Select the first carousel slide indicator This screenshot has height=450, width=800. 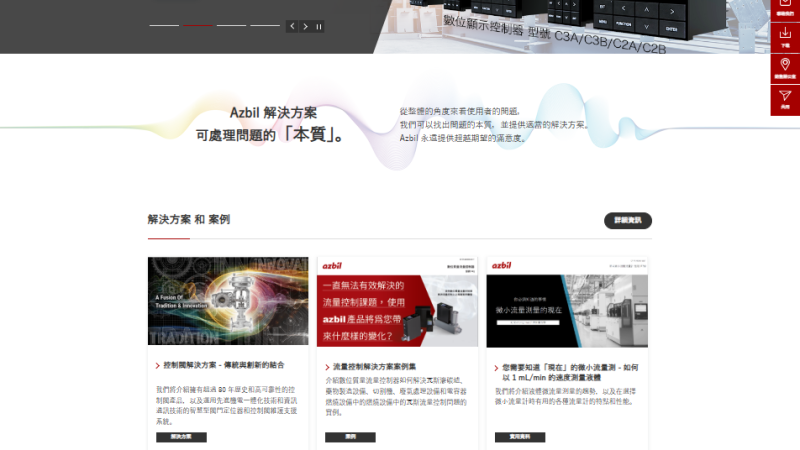tap(164, 25)
